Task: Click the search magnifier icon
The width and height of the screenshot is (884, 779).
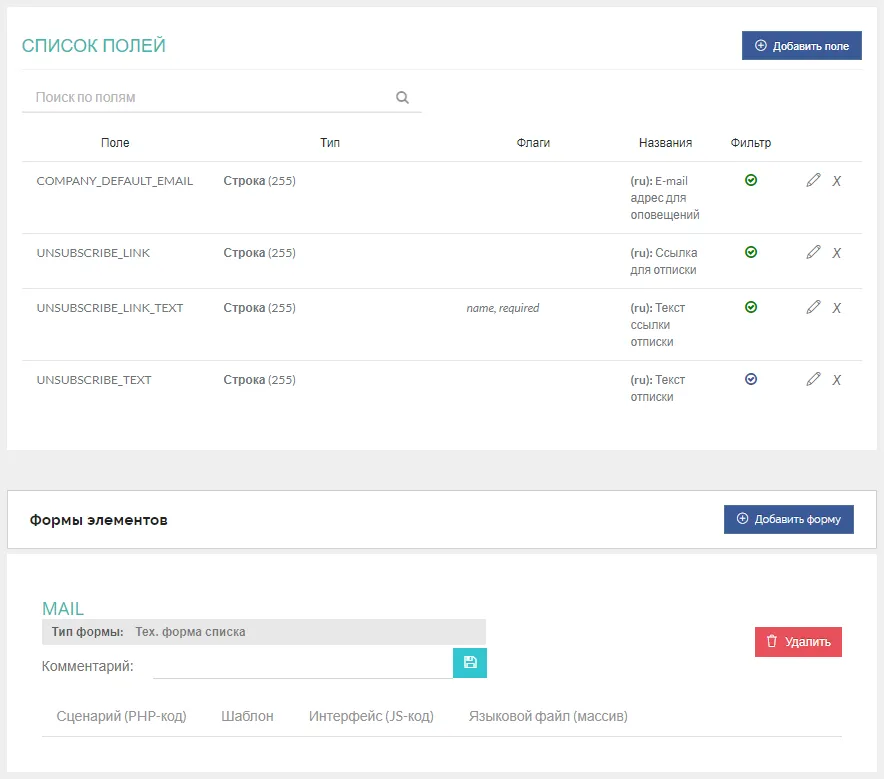Action: (x=403, y=98)
